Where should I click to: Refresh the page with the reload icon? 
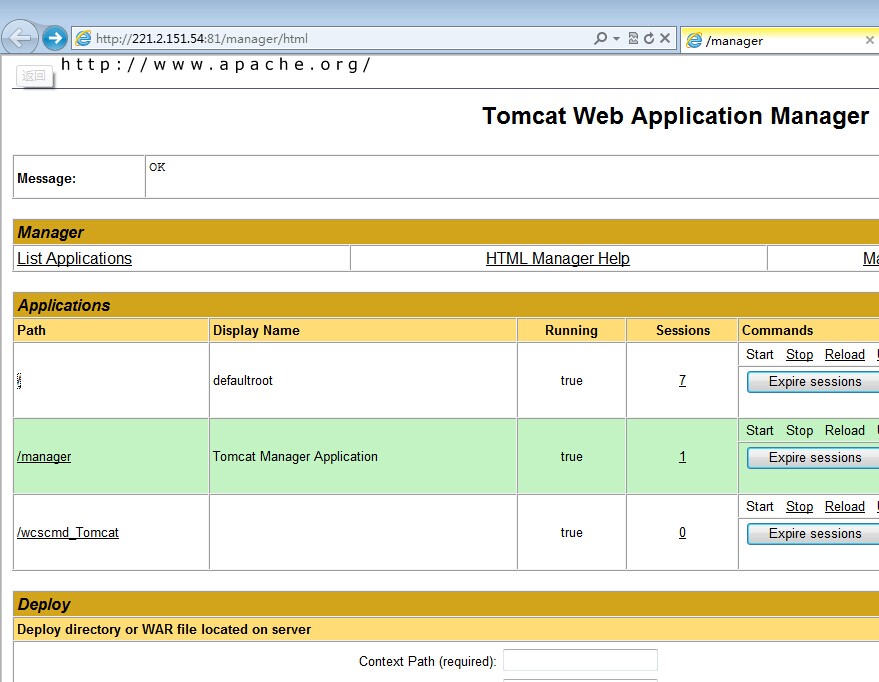click(649, 38)
